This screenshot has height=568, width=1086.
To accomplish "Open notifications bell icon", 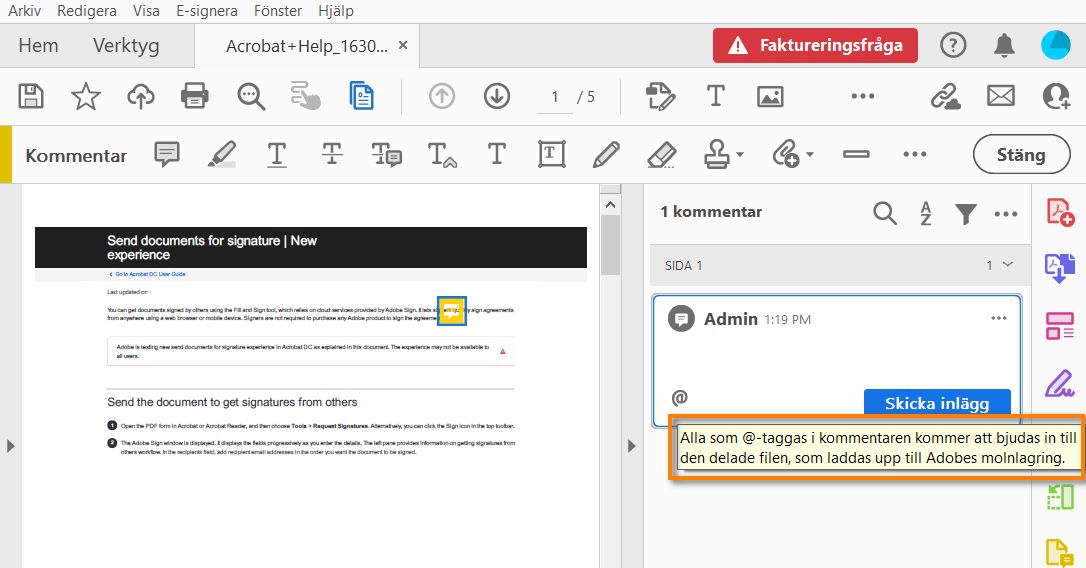I will point(1004,46).
